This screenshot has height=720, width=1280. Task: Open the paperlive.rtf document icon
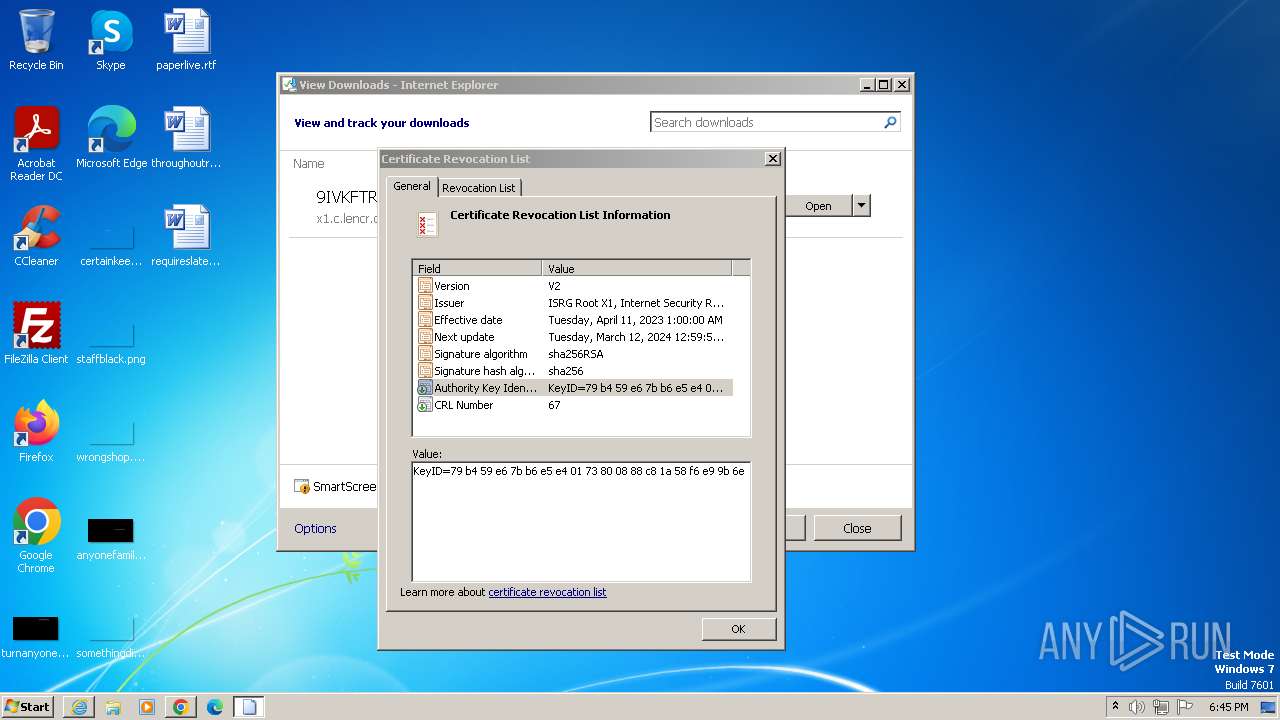[186, 40]
